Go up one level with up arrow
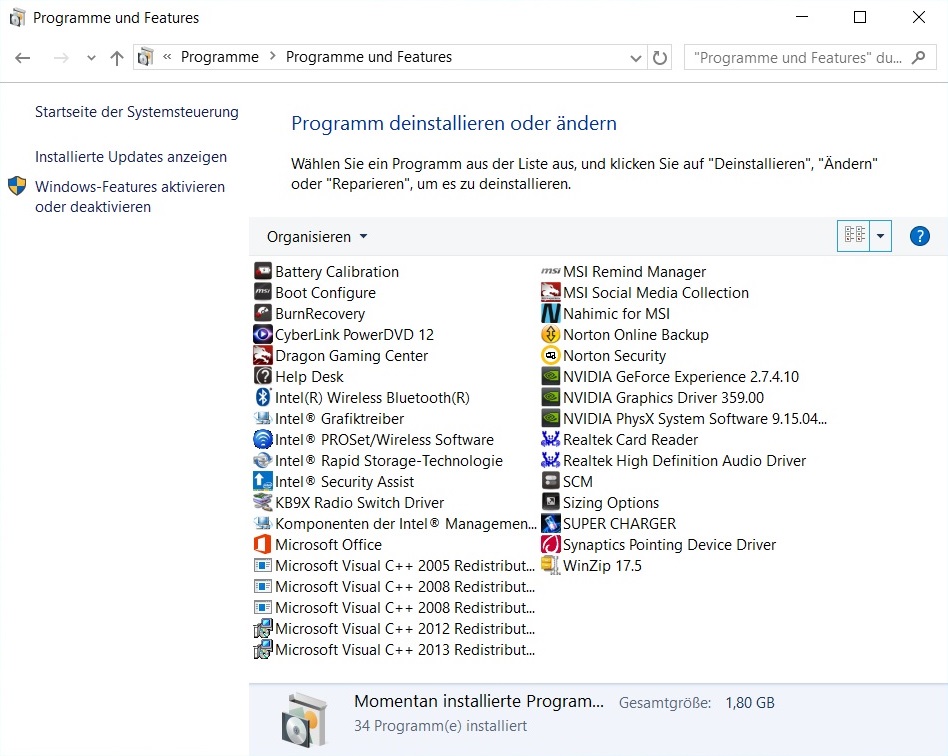The image size is (948, 756). (x=117, y=58)
